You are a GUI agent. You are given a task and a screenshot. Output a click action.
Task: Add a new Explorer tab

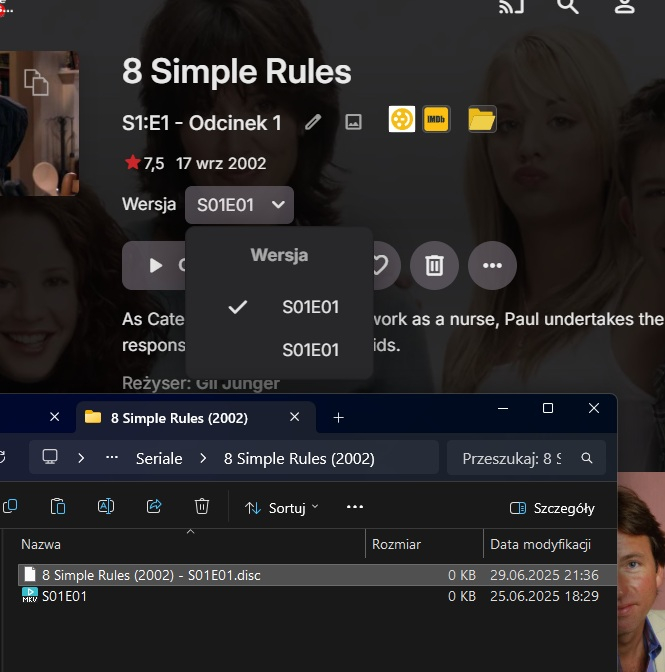(x=338, y=417)
